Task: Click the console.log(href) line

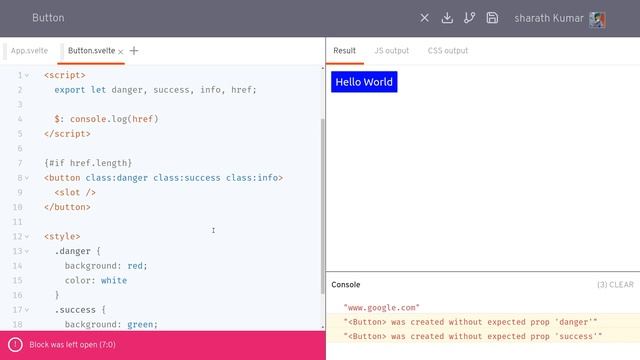Action: (x=106, y=119)
